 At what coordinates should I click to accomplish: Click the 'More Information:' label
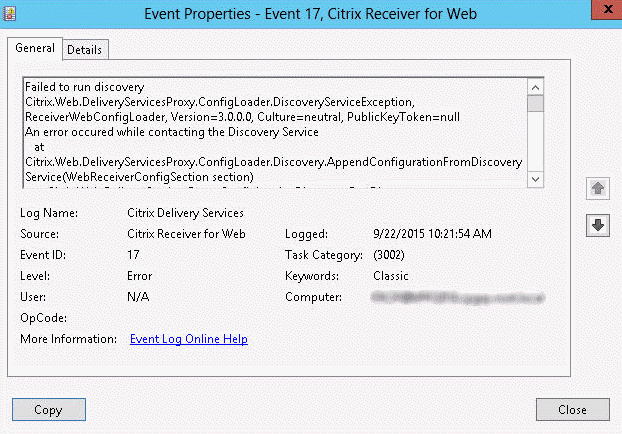click(x=69, y=339)
